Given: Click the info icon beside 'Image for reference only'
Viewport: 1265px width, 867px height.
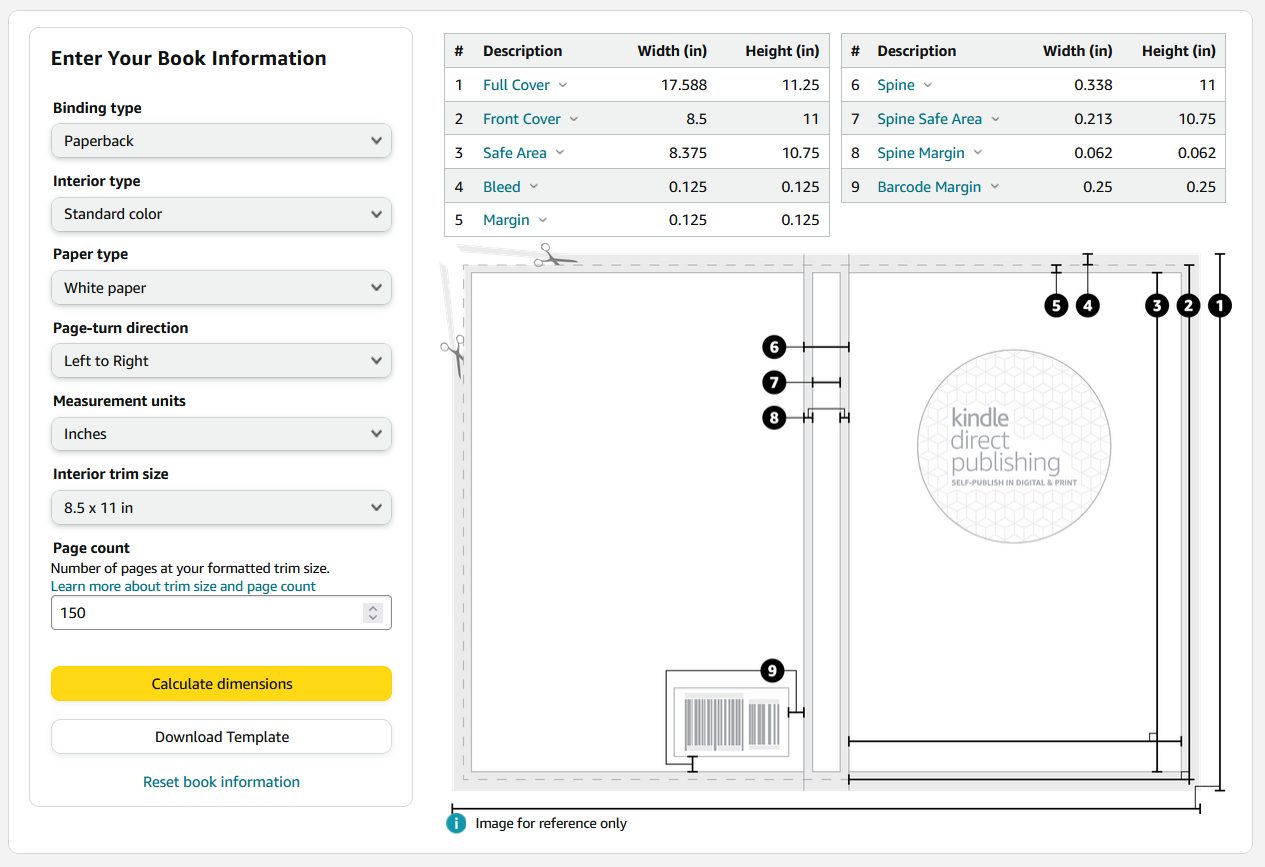Looking at the screenshot, I should [456, 823].
